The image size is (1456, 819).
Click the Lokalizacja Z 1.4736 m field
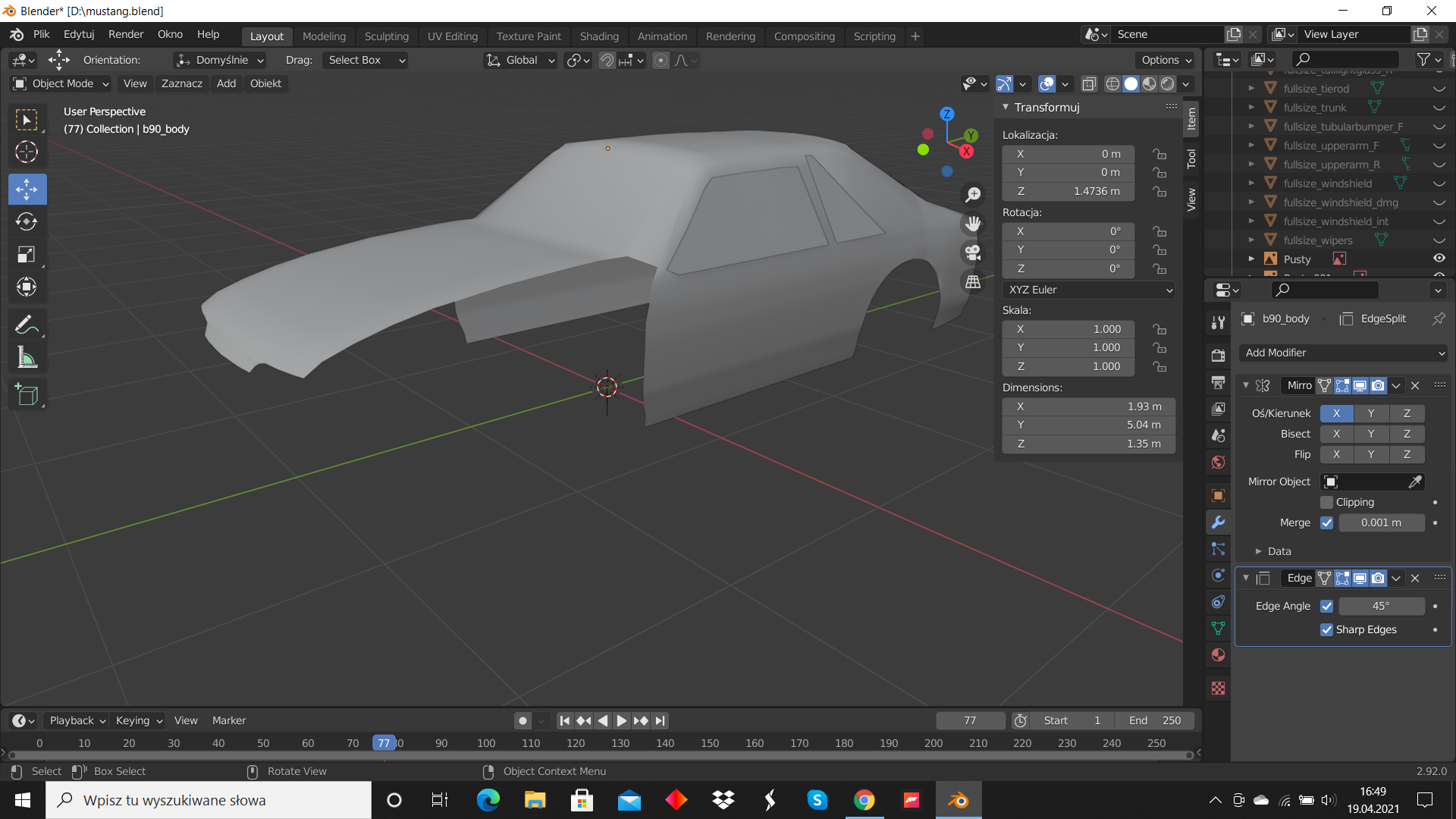coord(1068,191)
